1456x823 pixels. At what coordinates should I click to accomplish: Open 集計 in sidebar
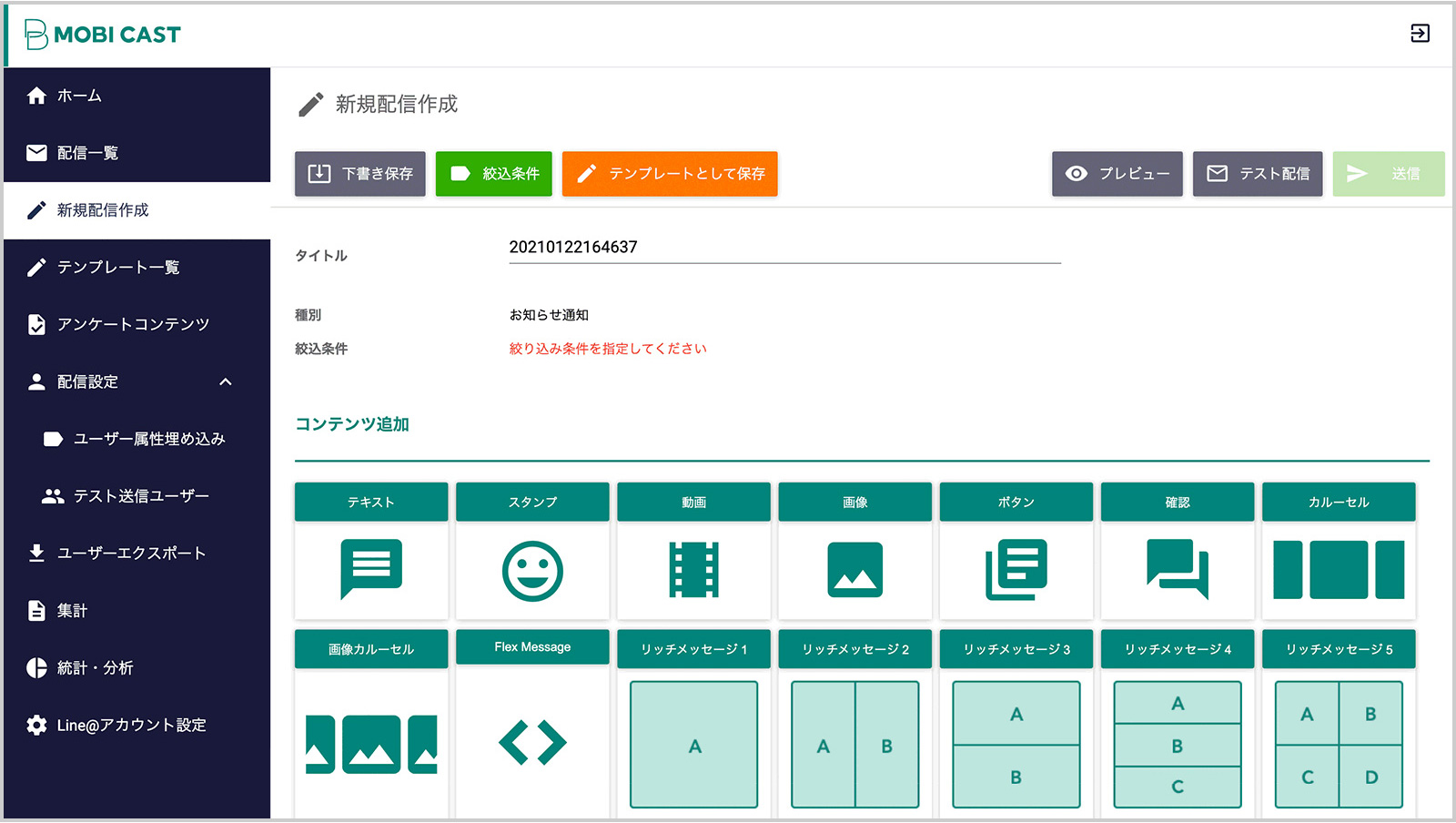136,611
